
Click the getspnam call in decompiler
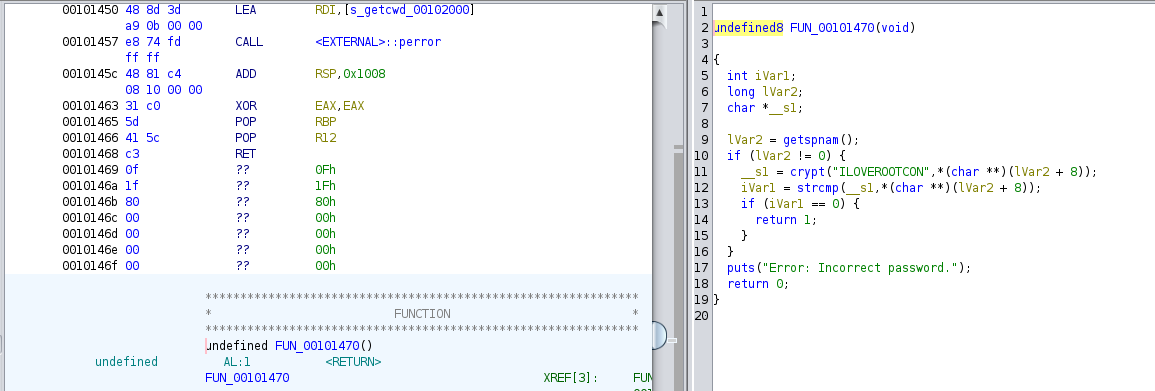[x=811, y=140]
